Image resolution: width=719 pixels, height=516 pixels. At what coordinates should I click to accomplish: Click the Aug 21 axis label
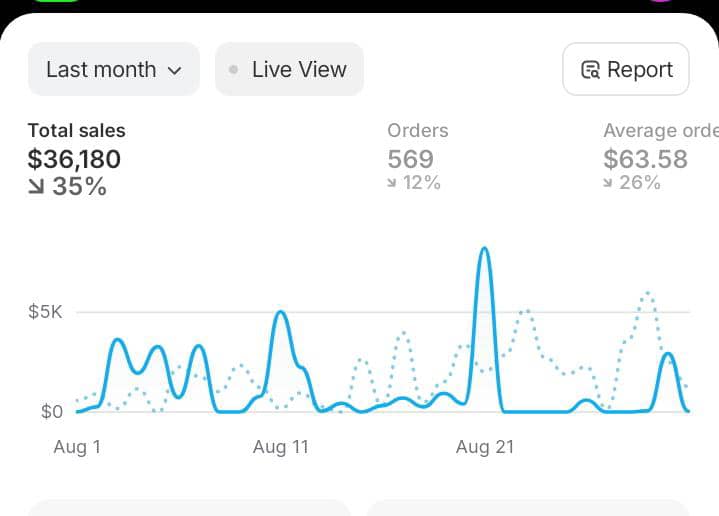pos(485,447)
